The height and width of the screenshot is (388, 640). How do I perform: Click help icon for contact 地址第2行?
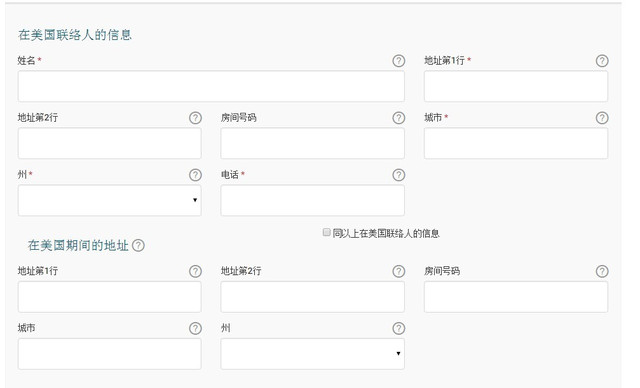(x=195, y=118)
